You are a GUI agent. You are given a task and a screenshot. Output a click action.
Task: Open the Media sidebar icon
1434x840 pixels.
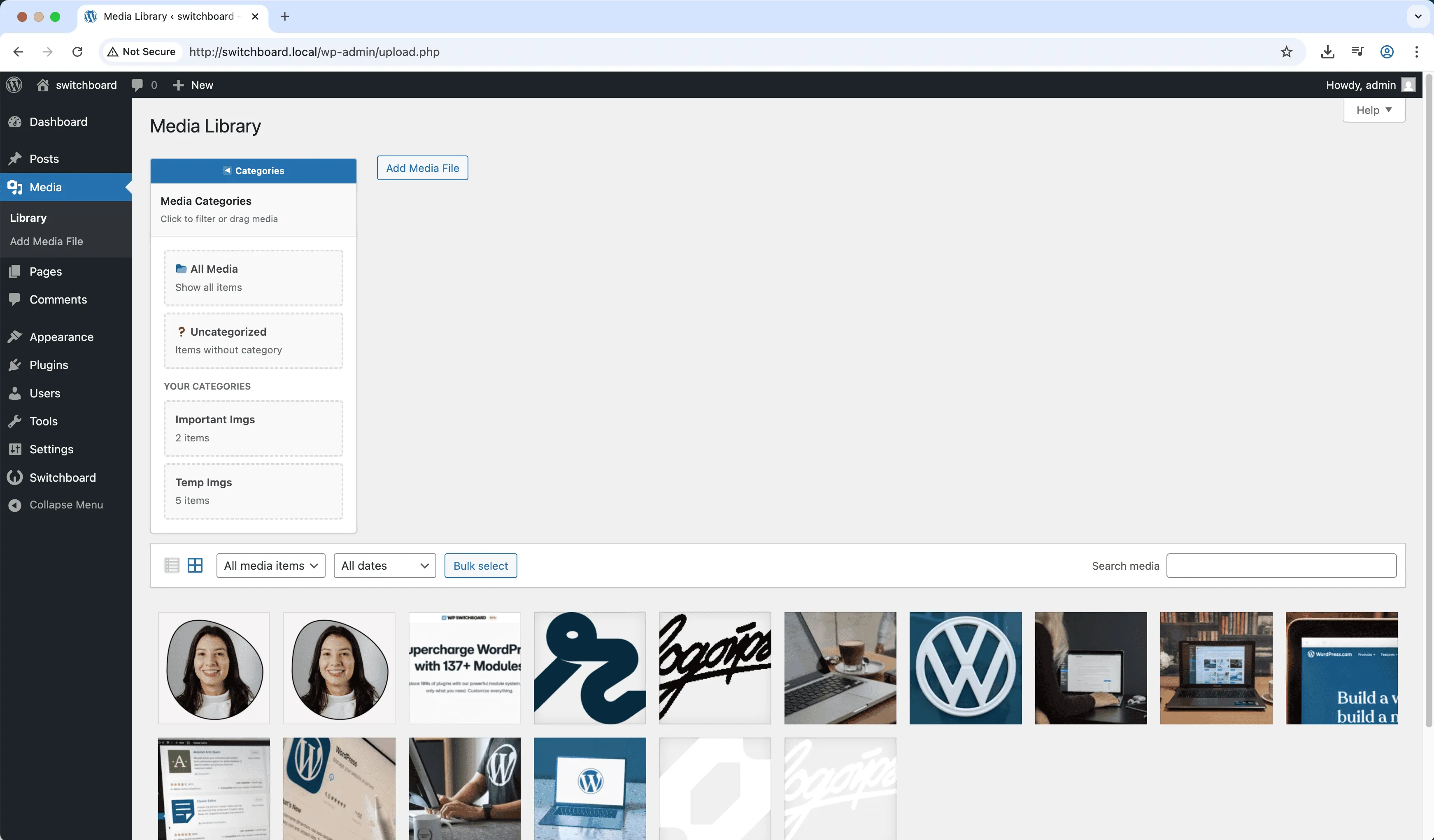tap(15, 187)
